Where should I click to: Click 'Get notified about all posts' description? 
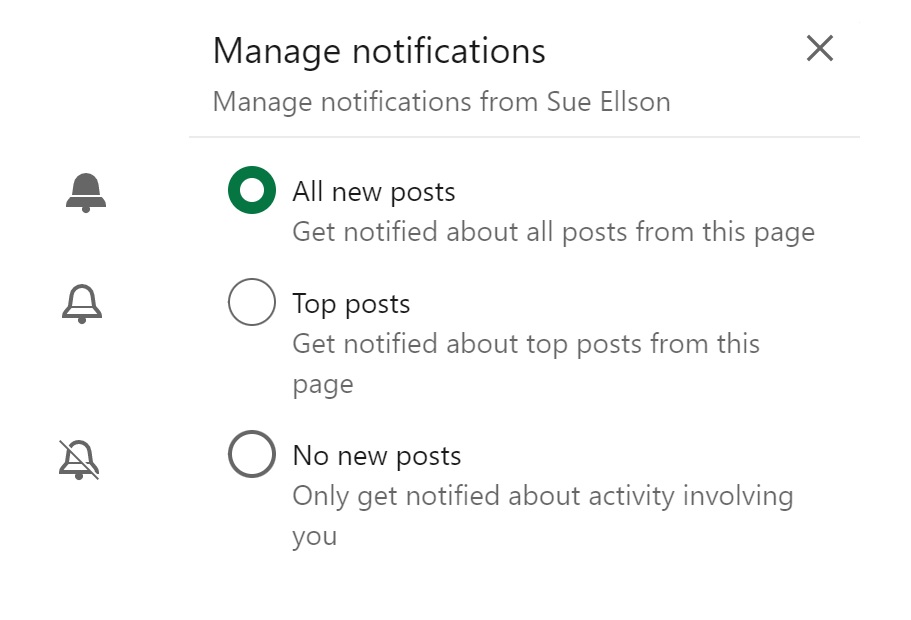(x=554, y=232)
